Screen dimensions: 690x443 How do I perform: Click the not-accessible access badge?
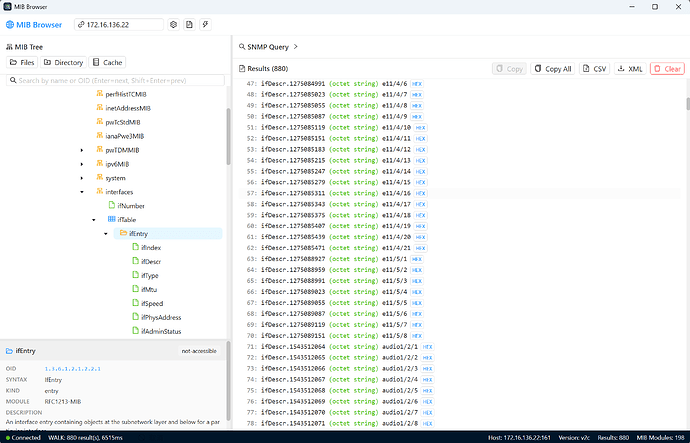point(199,351)
